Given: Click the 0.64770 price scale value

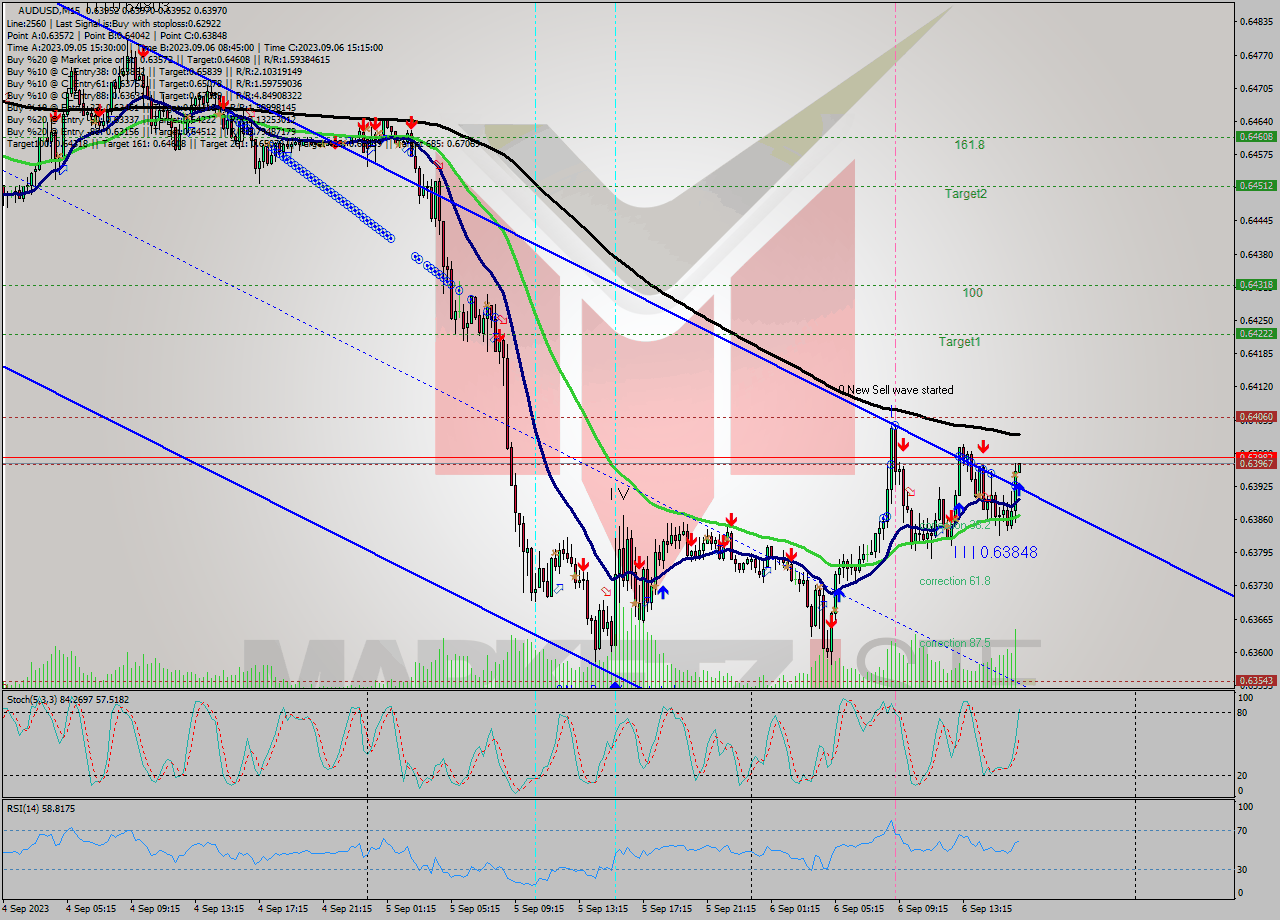Looking at the screenshot, I should (x=1256, y=55).
